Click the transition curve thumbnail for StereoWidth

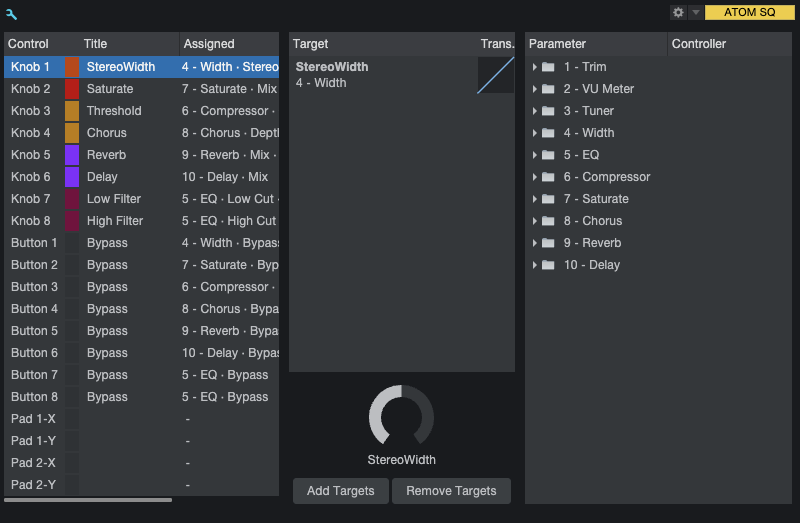click(496, 75)
